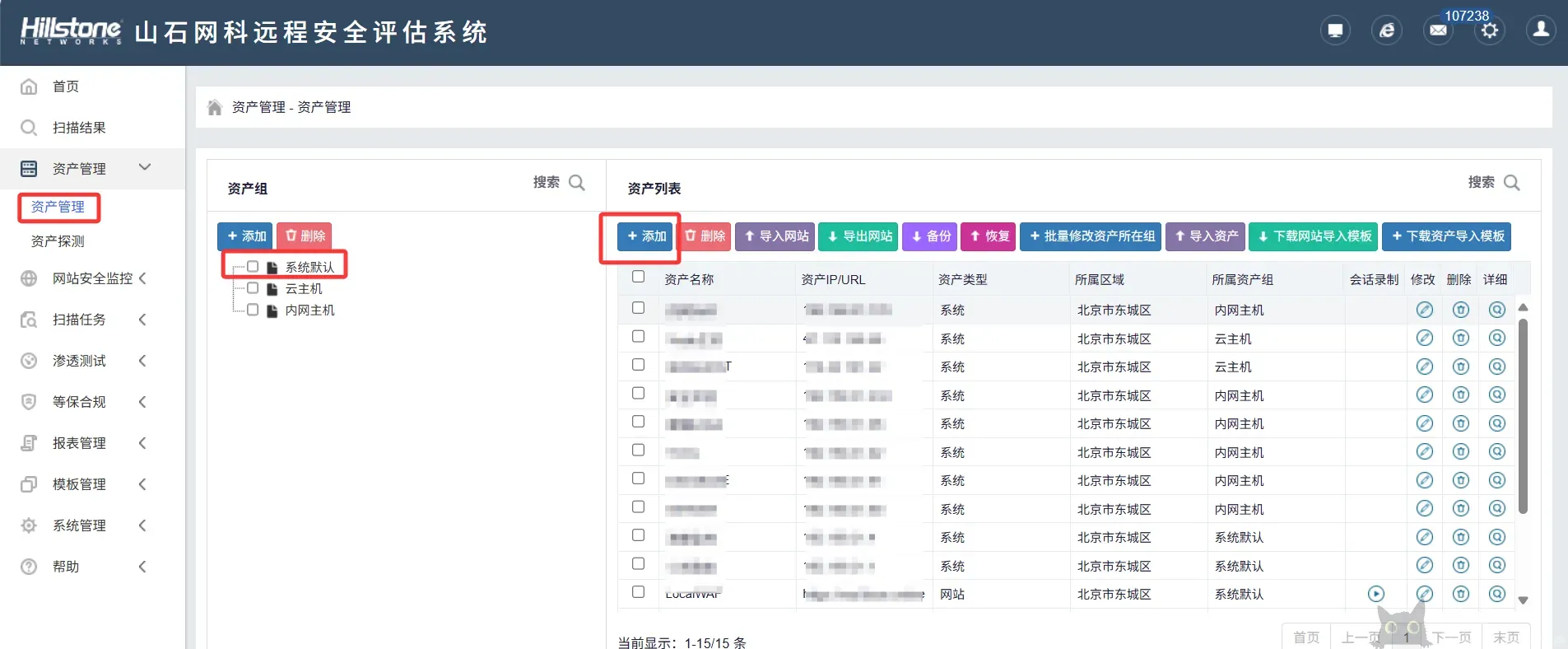Click delete icon in the first 系统默认 row

point(1461,537)
